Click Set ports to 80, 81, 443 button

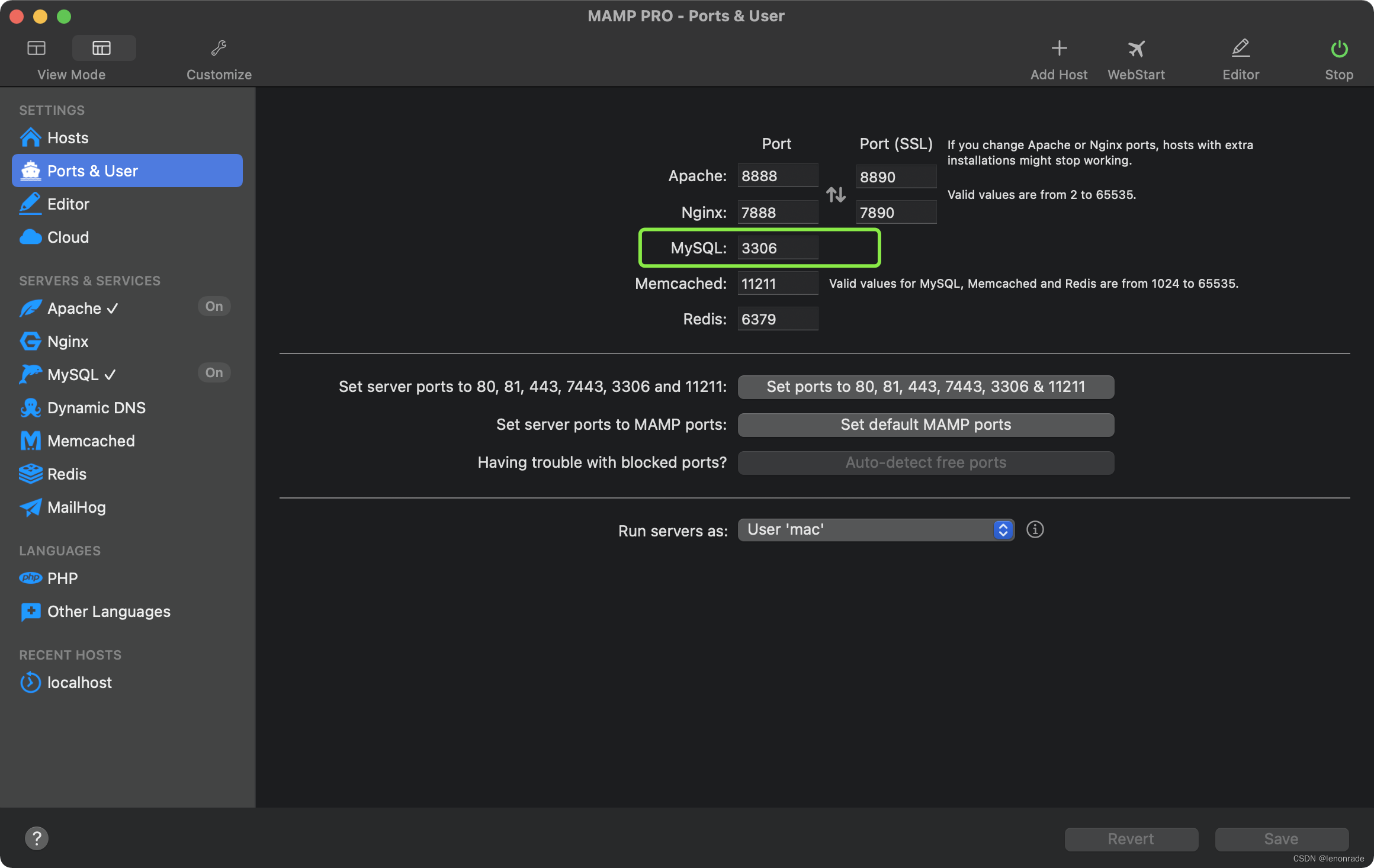tap(926, 387)
